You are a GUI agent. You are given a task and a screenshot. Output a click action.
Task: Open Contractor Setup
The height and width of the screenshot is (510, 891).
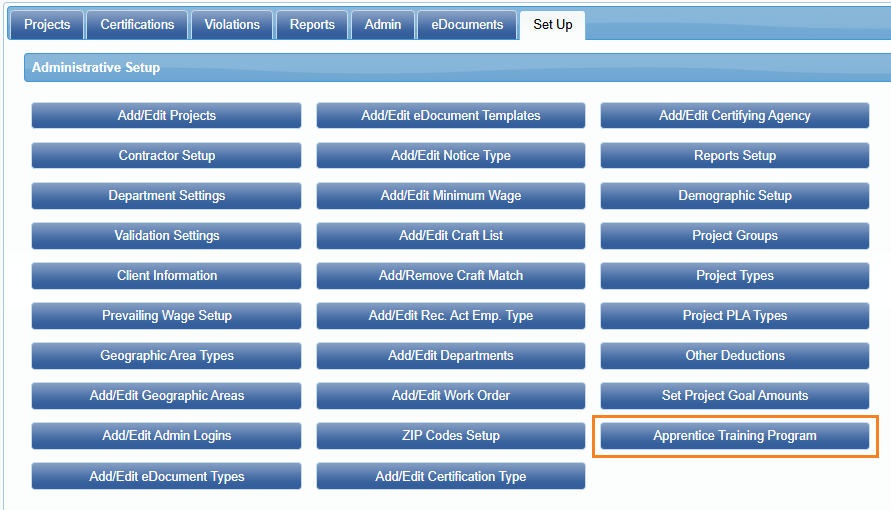pos(166,156)
